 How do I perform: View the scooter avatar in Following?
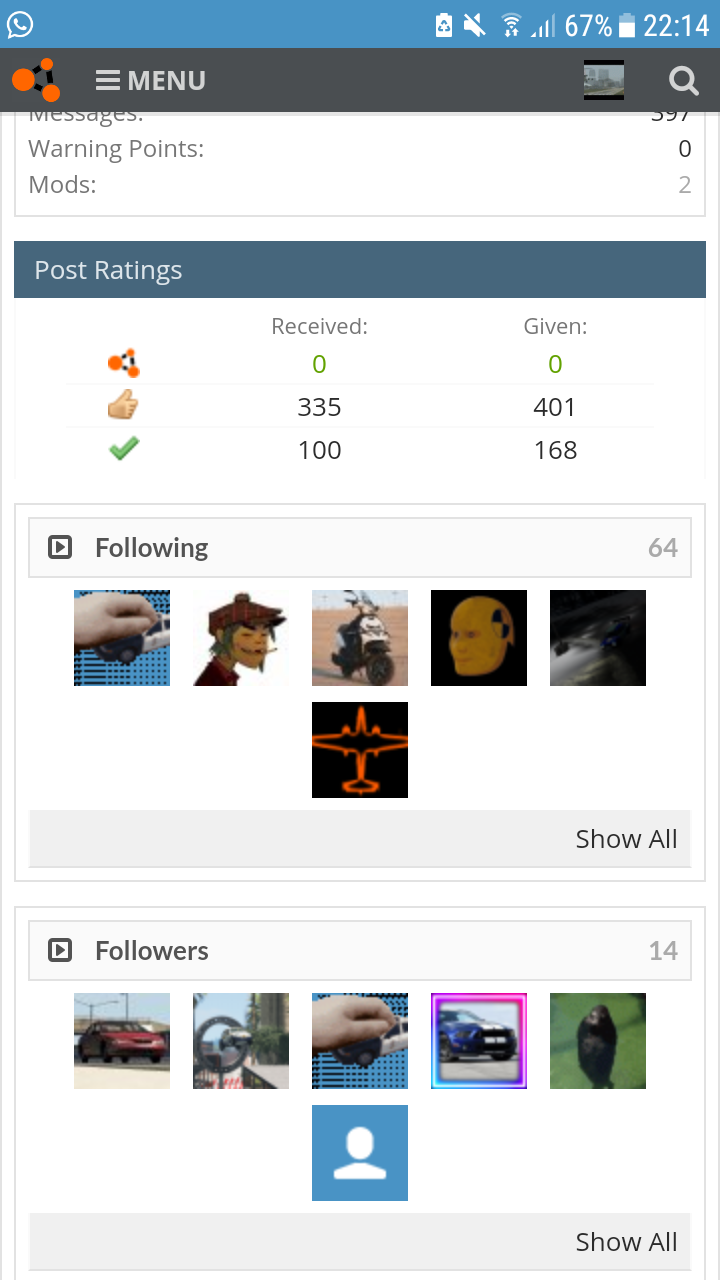[x=360, y=638]
